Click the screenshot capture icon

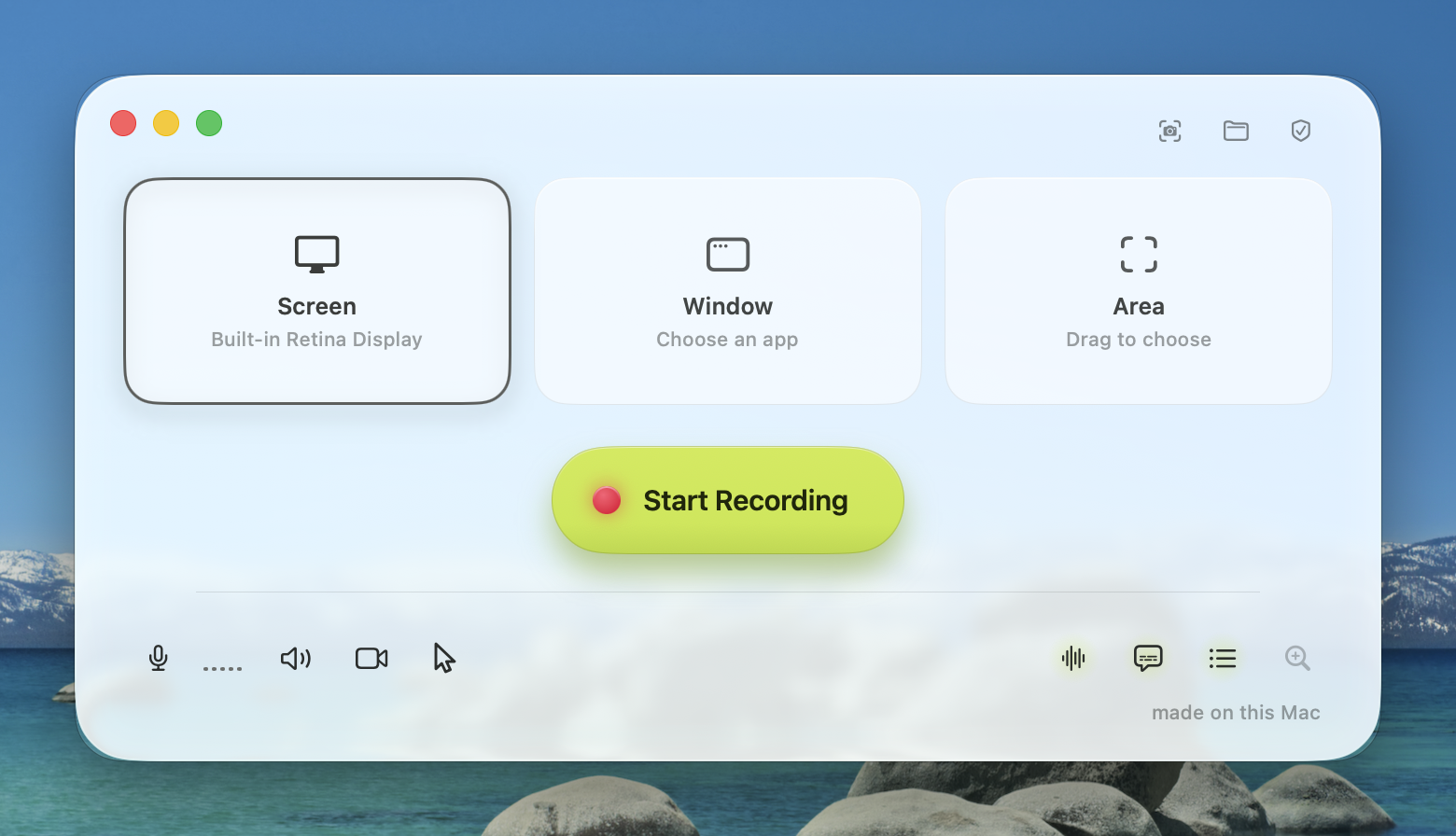pyautogui.click(x=1169, y=131)
